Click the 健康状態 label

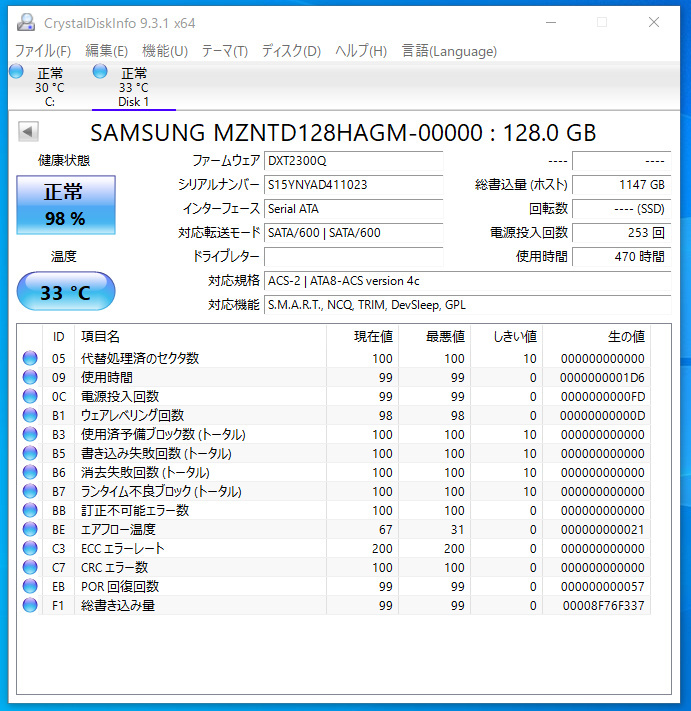pos(64,160)
